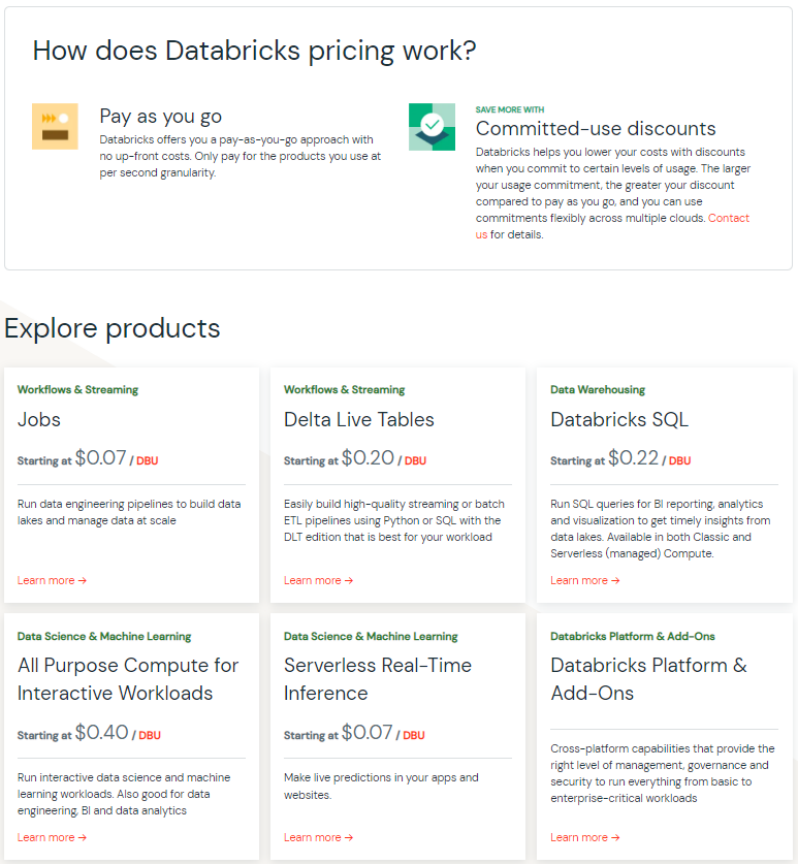Click the Data Warehousing category label
The image size is (798, 864).
tap(597, 390)
